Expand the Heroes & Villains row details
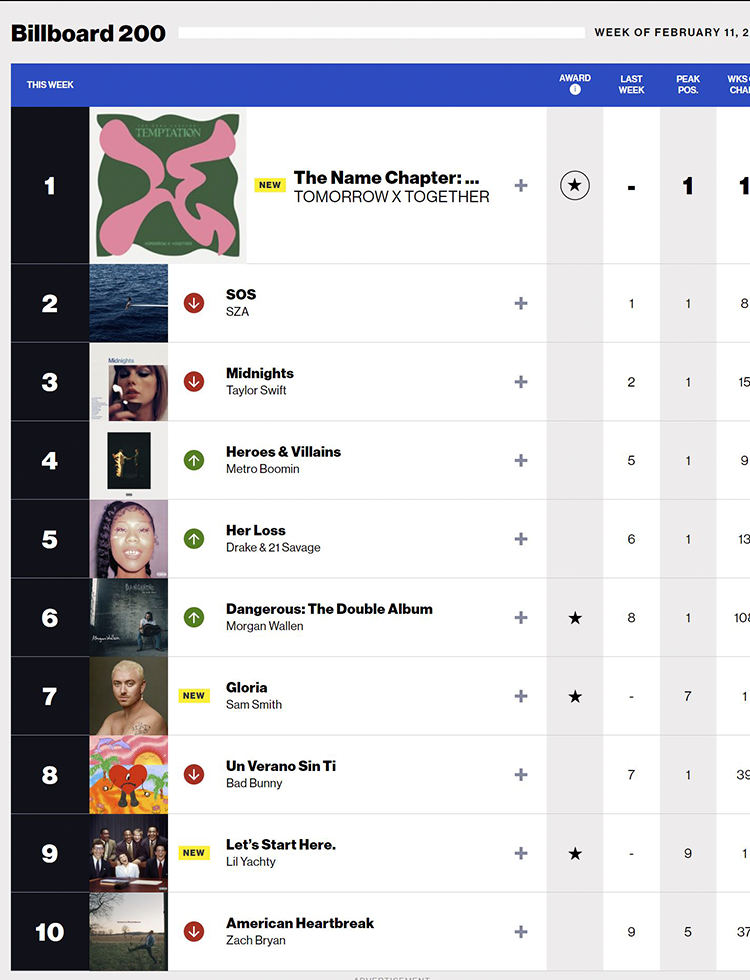 pyautogui.click(x=521, y=460)
